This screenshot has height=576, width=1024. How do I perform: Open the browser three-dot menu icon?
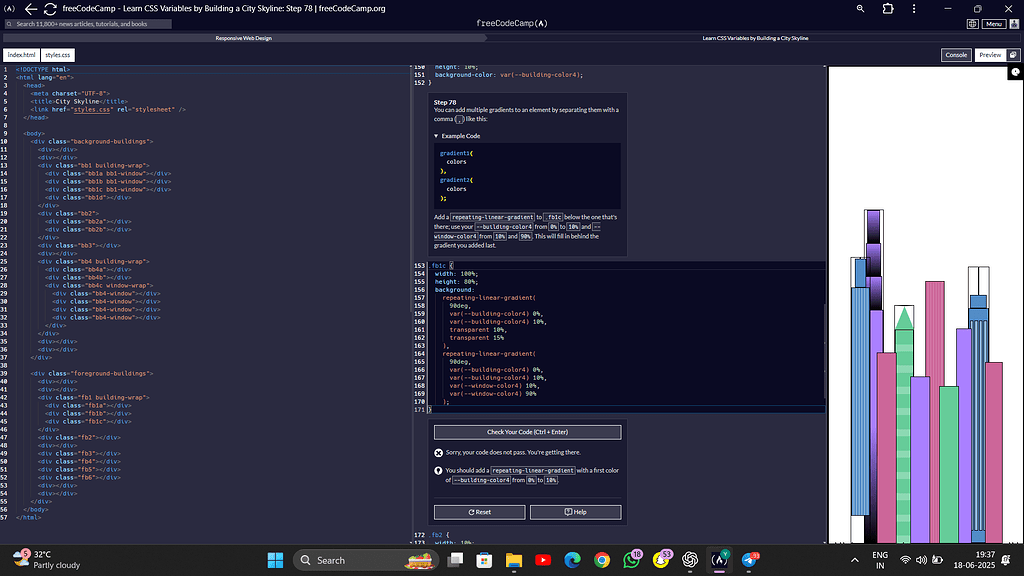(x=913, y=8)
